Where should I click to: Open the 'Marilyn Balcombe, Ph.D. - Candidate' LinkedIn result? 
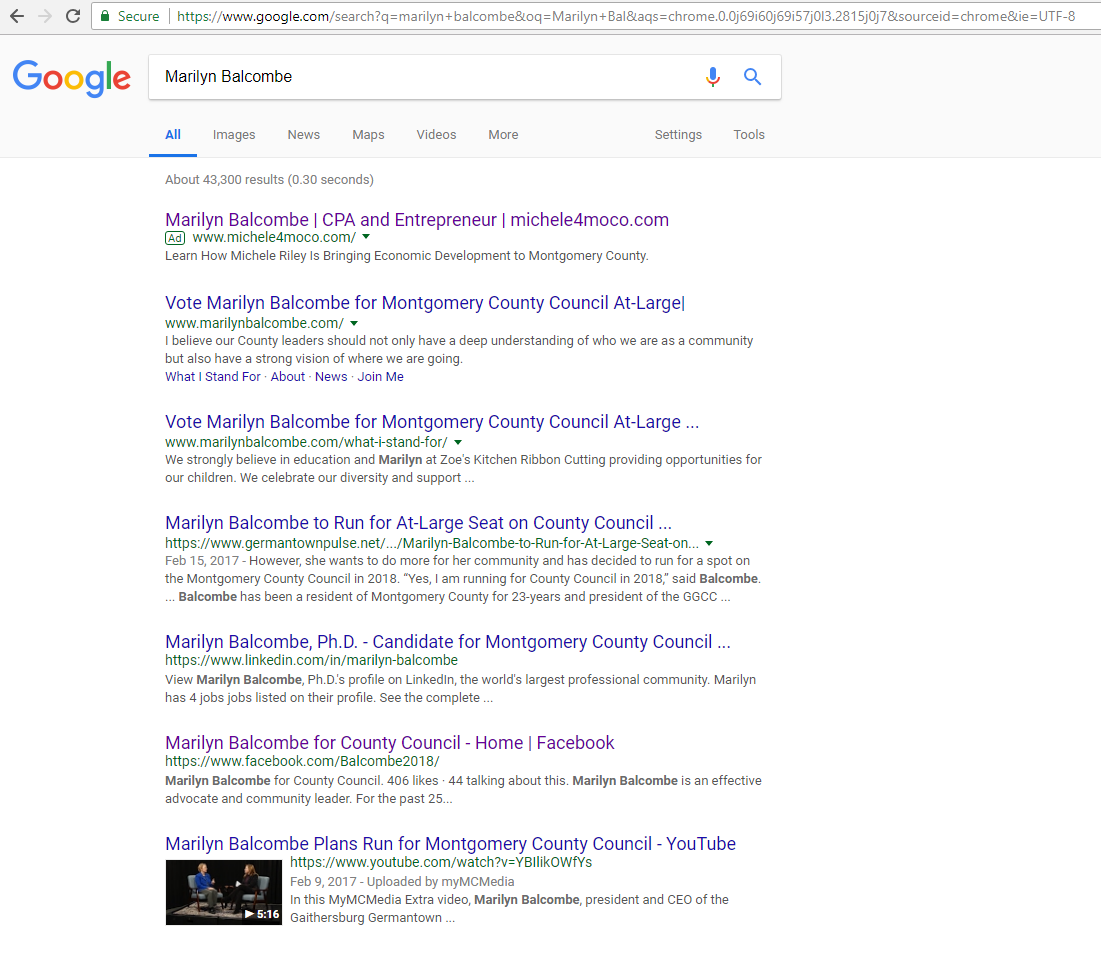point(448,642)
